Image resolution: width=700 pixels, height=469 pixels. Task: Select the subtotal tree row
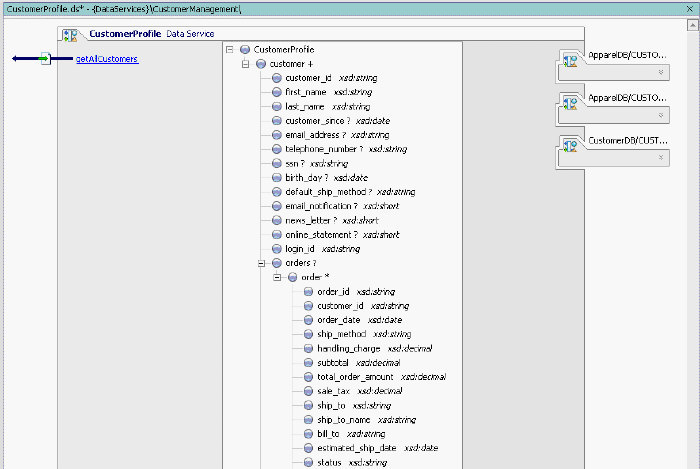(352, 363)
